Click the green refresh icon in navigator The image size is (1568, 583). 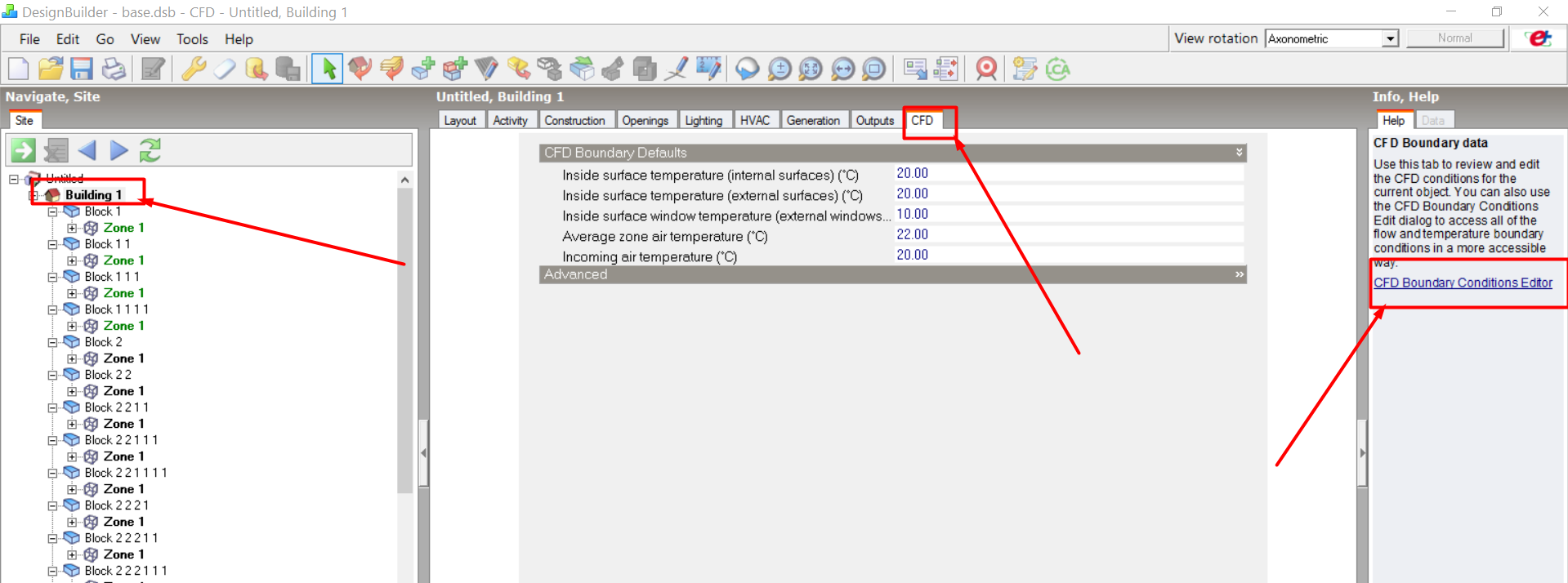pos(150,150)
